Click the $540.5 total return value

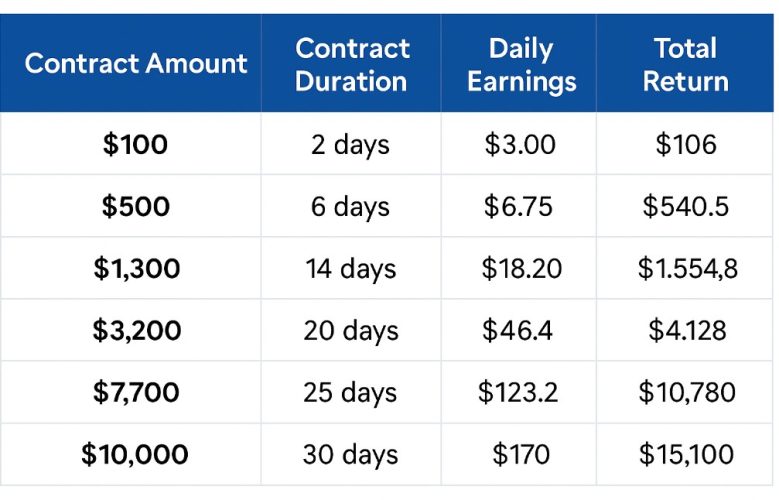coord(686,207)
